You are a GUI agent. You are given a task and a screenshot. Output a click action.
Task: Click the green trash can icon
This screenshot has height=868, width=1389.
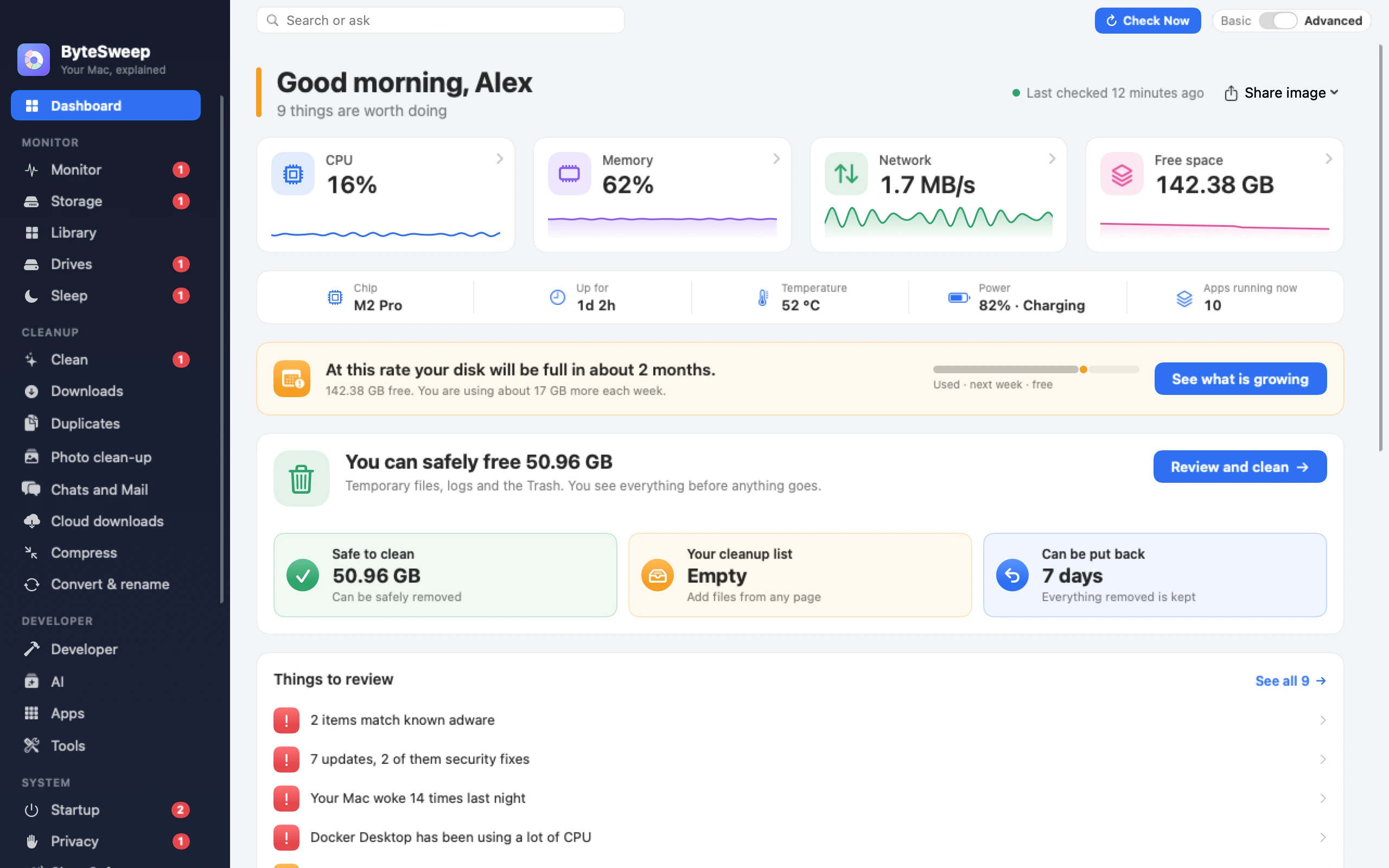click(x=301, y=478)
